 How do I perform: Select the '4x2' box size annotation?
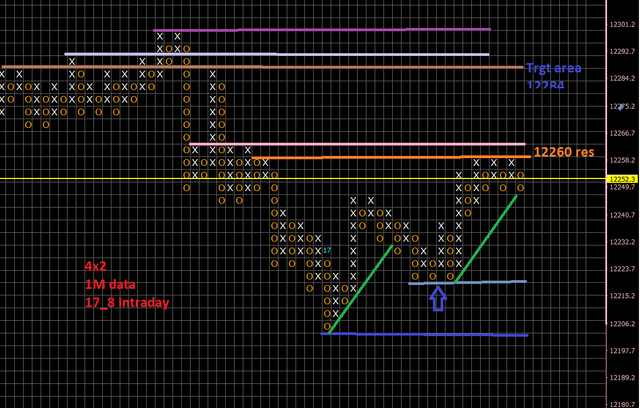coord(96,266)
